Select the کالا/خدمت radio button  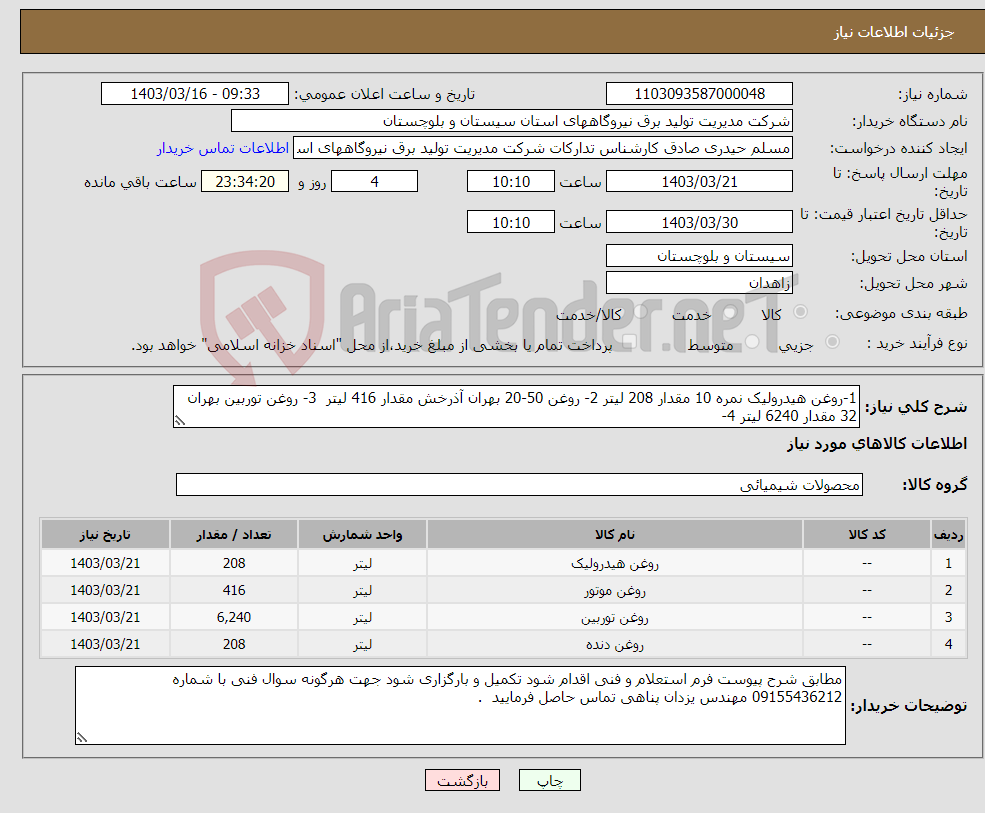coord(639,312)
